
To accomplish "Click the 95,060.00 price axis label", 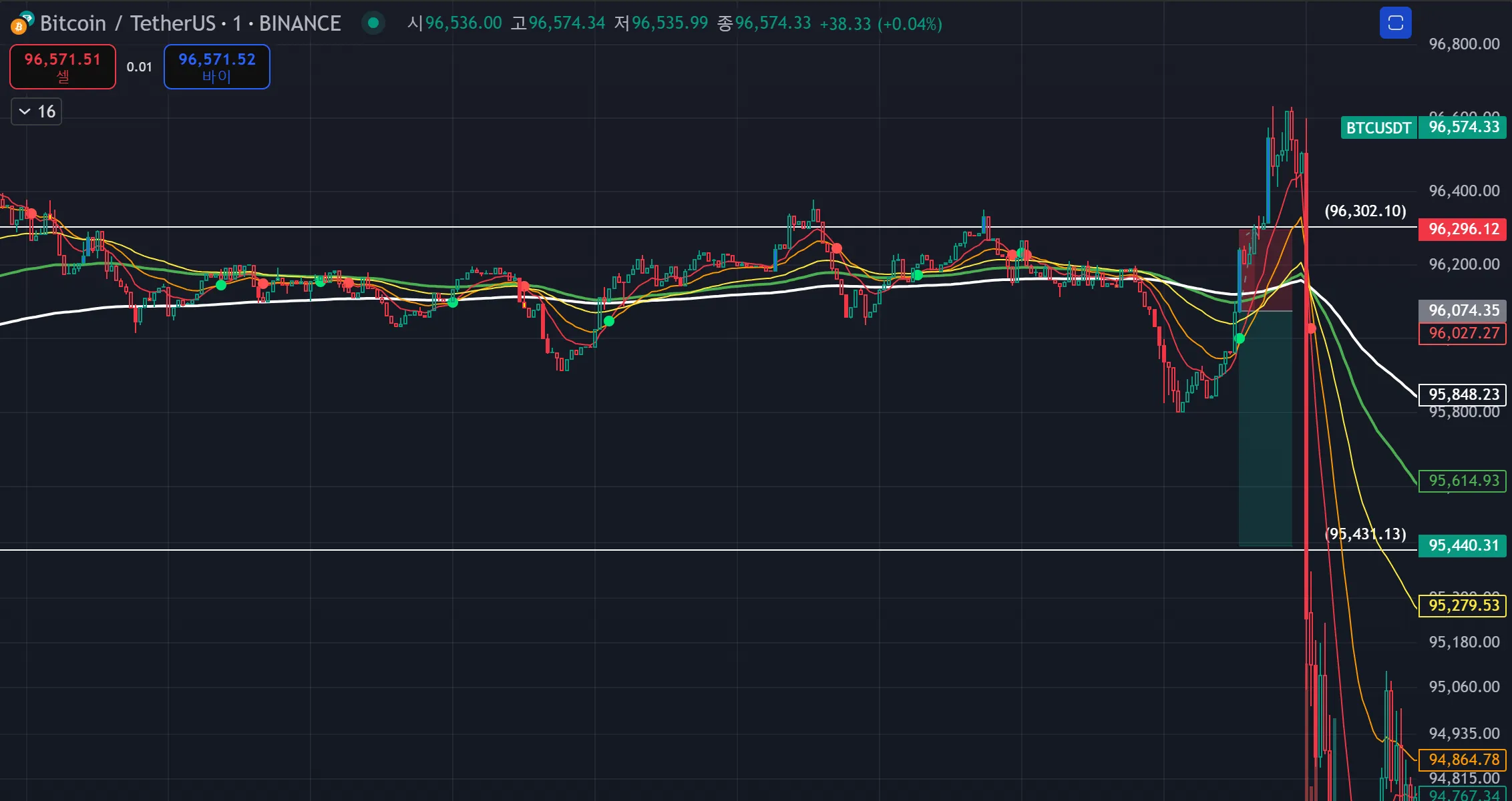I will pos(1464,687).
